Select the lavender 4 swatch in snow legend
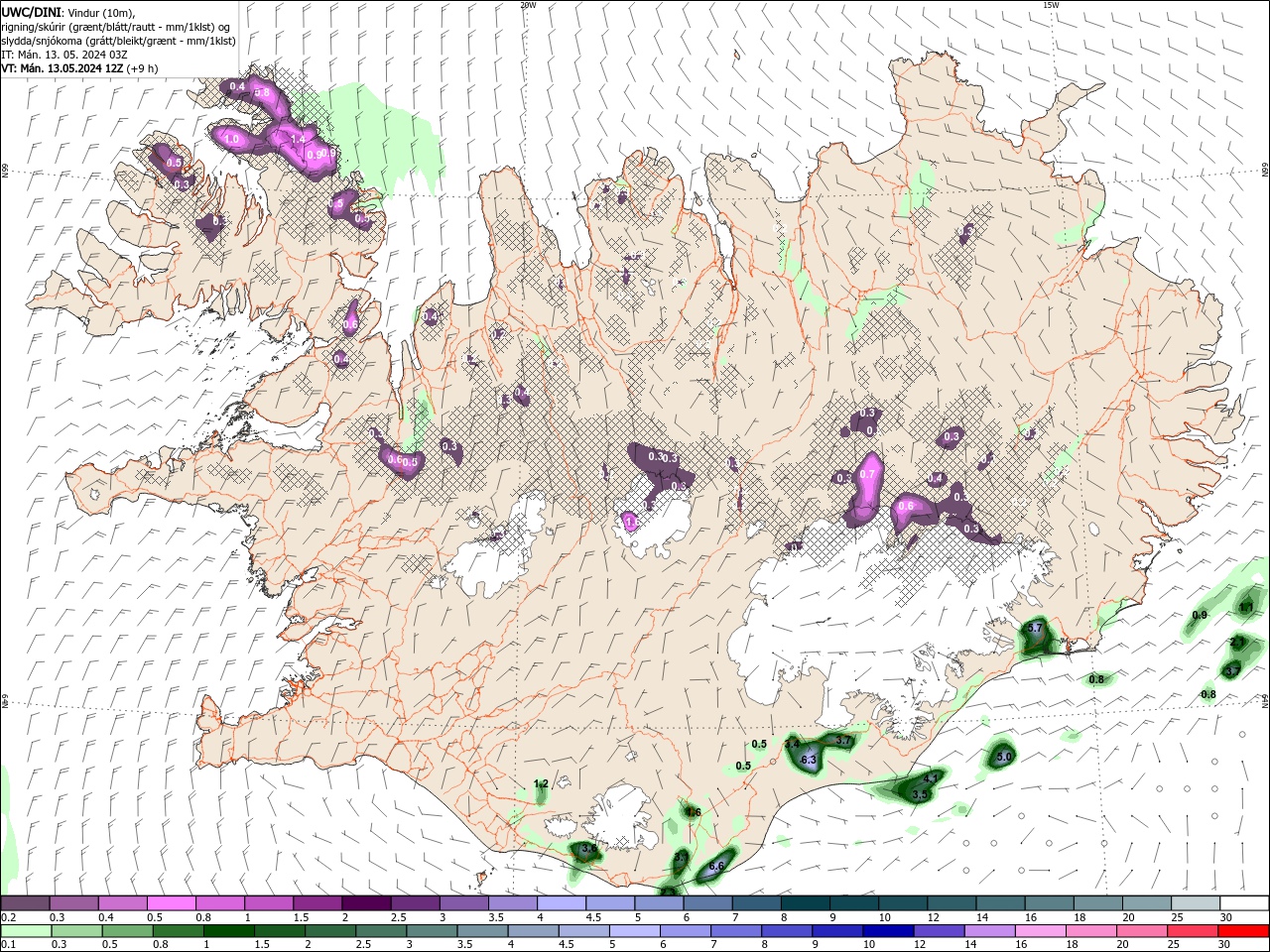 click(562, 903)
